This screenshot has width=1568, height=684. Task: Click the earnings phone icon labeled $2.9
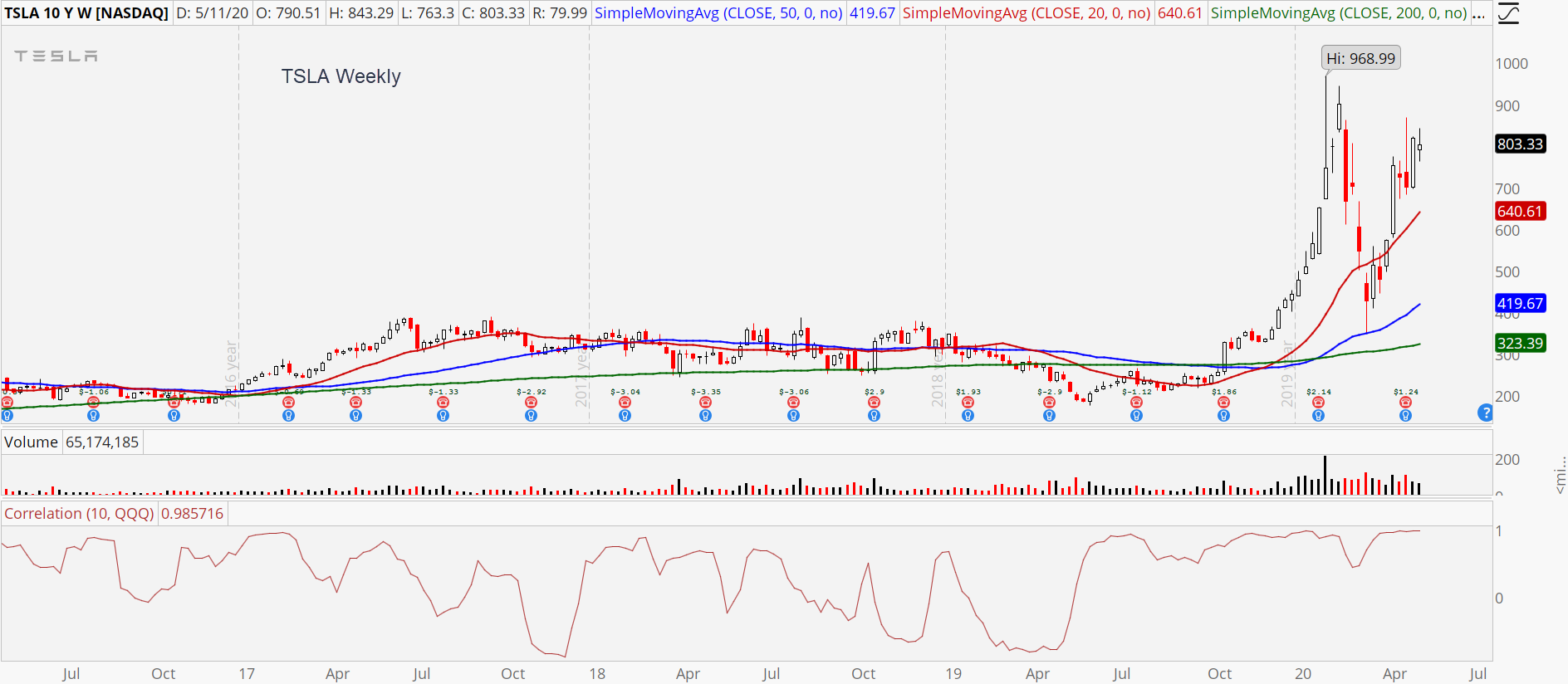pos(874,403)
